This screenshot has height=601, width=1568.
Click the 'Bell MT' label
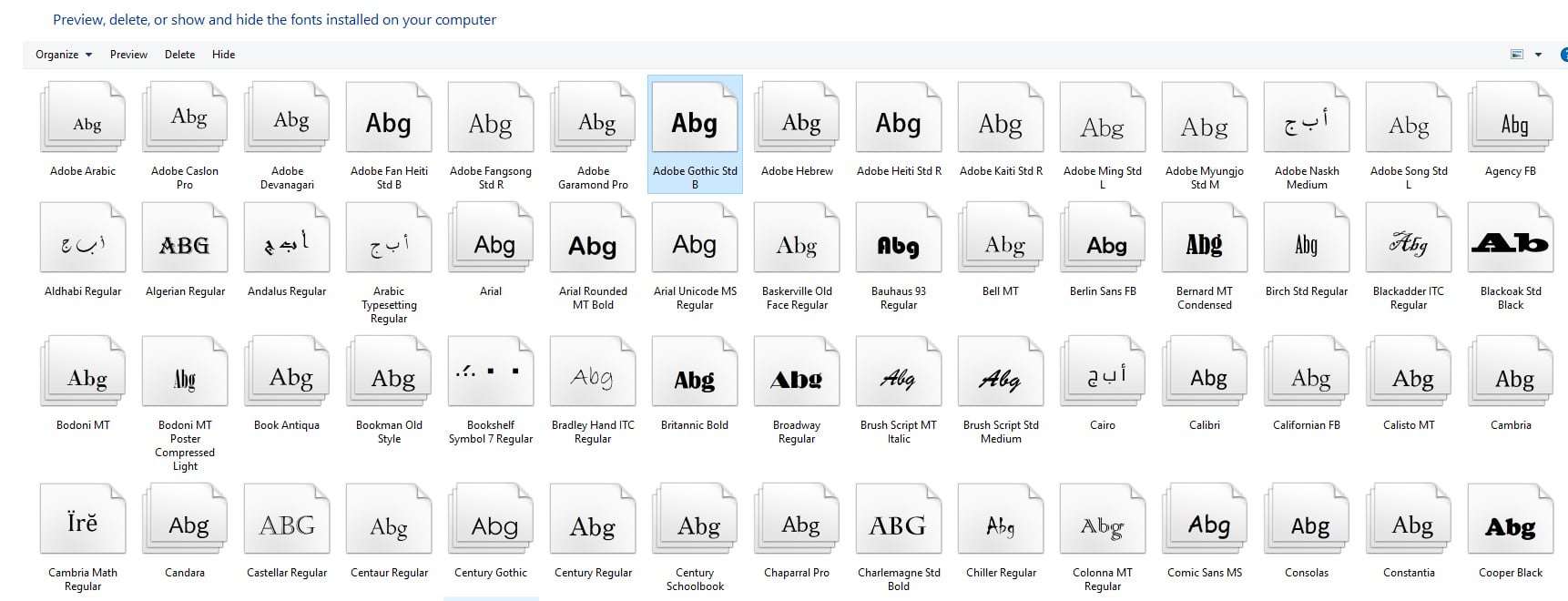tap(1001, 291)
